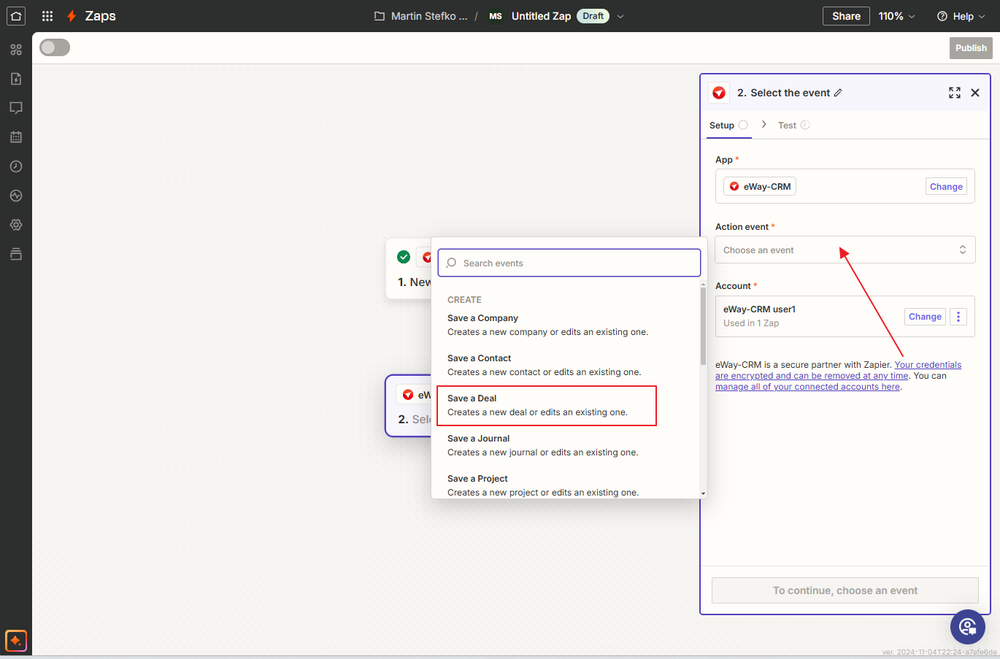
Task: Open the comments sidebar icon
Action: point(16,108)
